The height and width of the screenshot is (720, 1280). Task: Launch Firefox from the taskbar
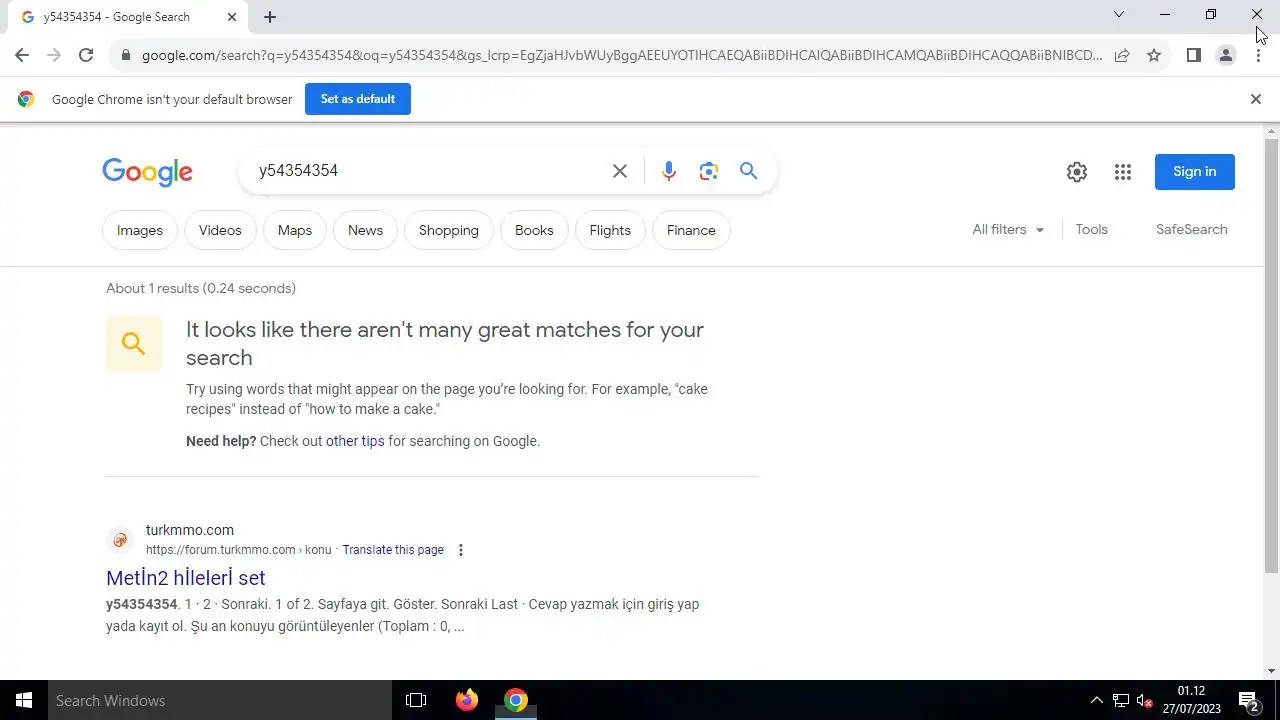466,700
